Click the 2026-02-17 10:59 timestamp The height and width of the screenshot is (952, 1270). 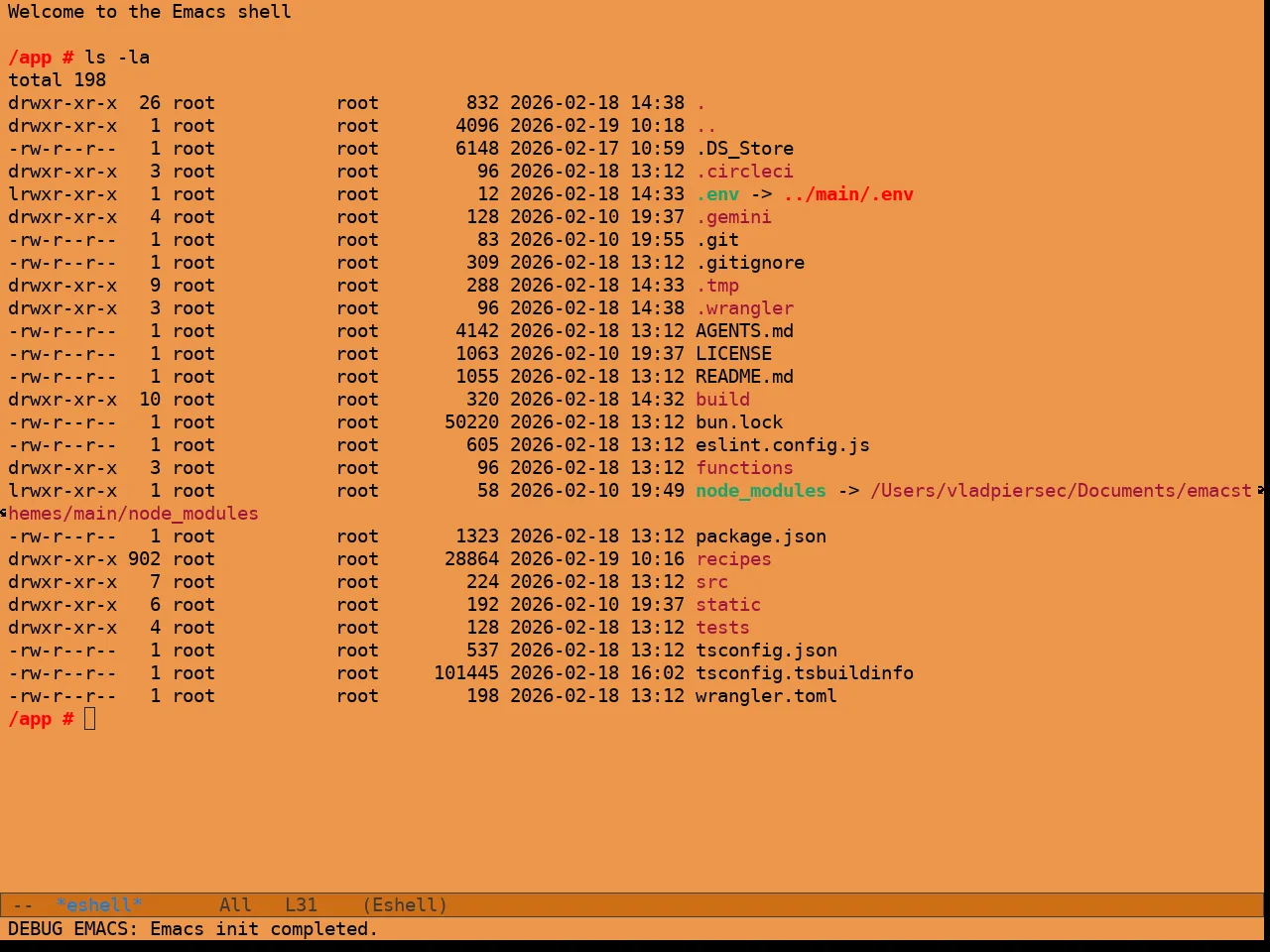pos(597,149)
